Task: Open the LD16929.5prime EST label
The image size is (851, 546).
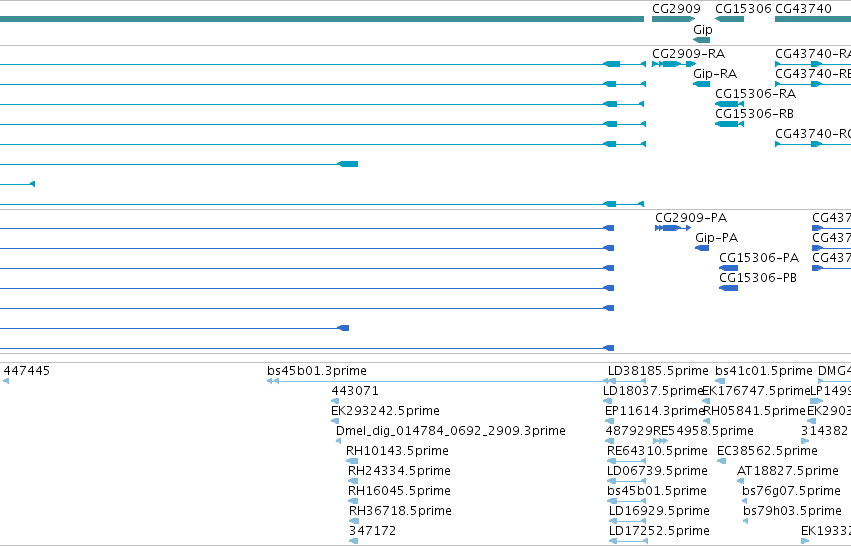Action: (x=659, y=511)
